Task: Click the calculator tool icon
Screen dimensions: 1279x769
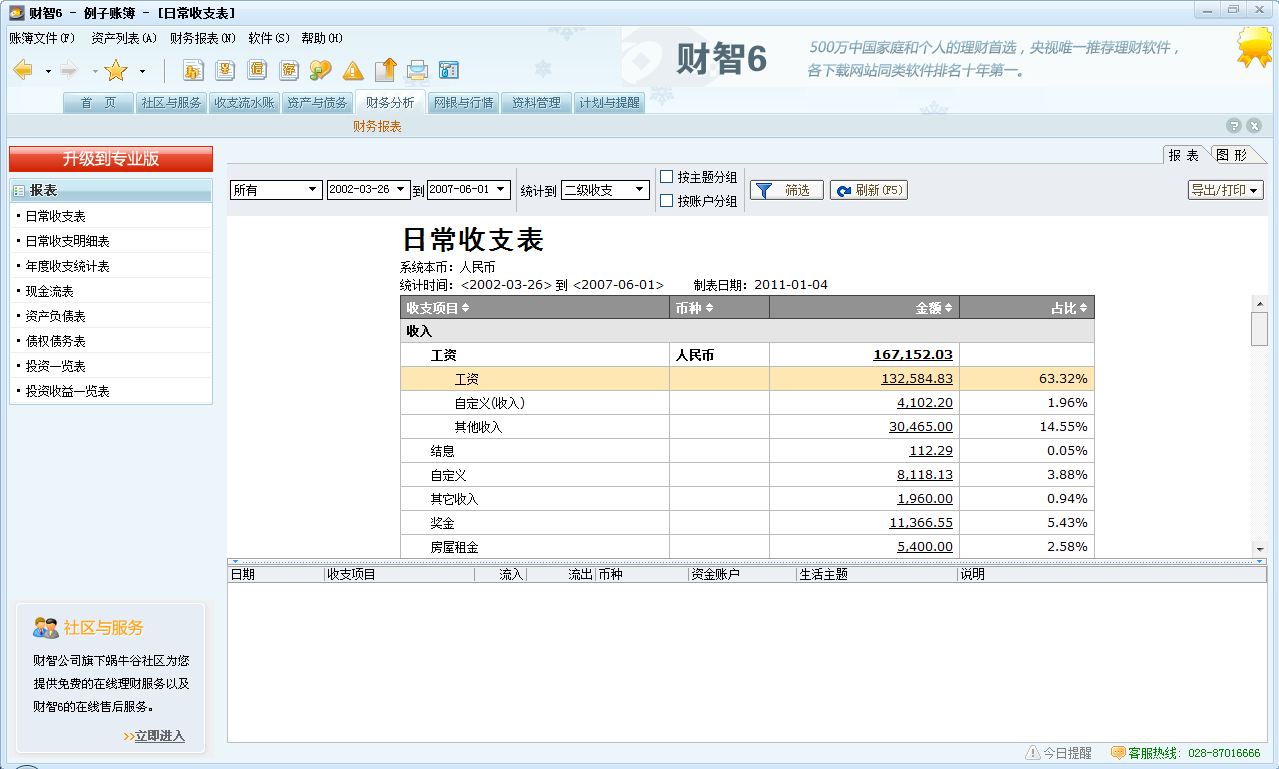Action: click(x=449, y=70)
